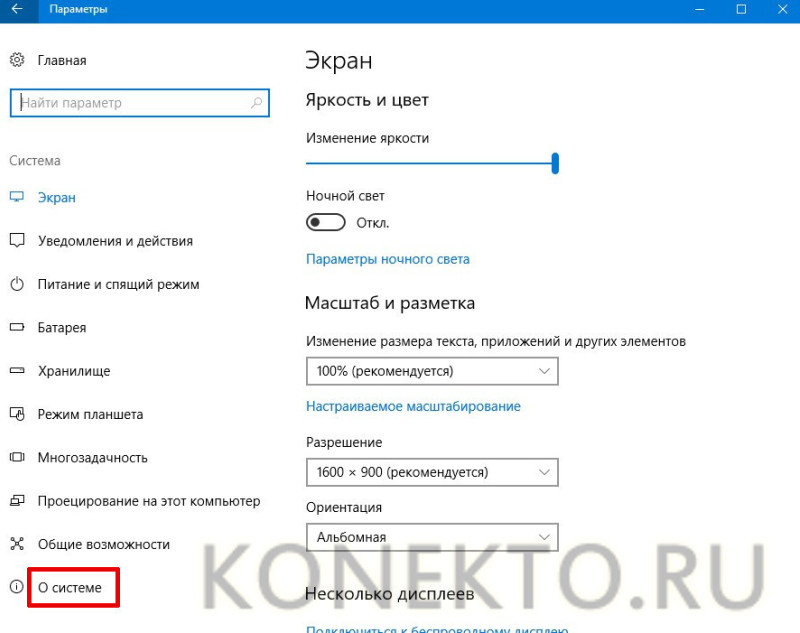Go to Многозадачность section
This screenshot has height=633, width=800.
(x=92, y=458)
